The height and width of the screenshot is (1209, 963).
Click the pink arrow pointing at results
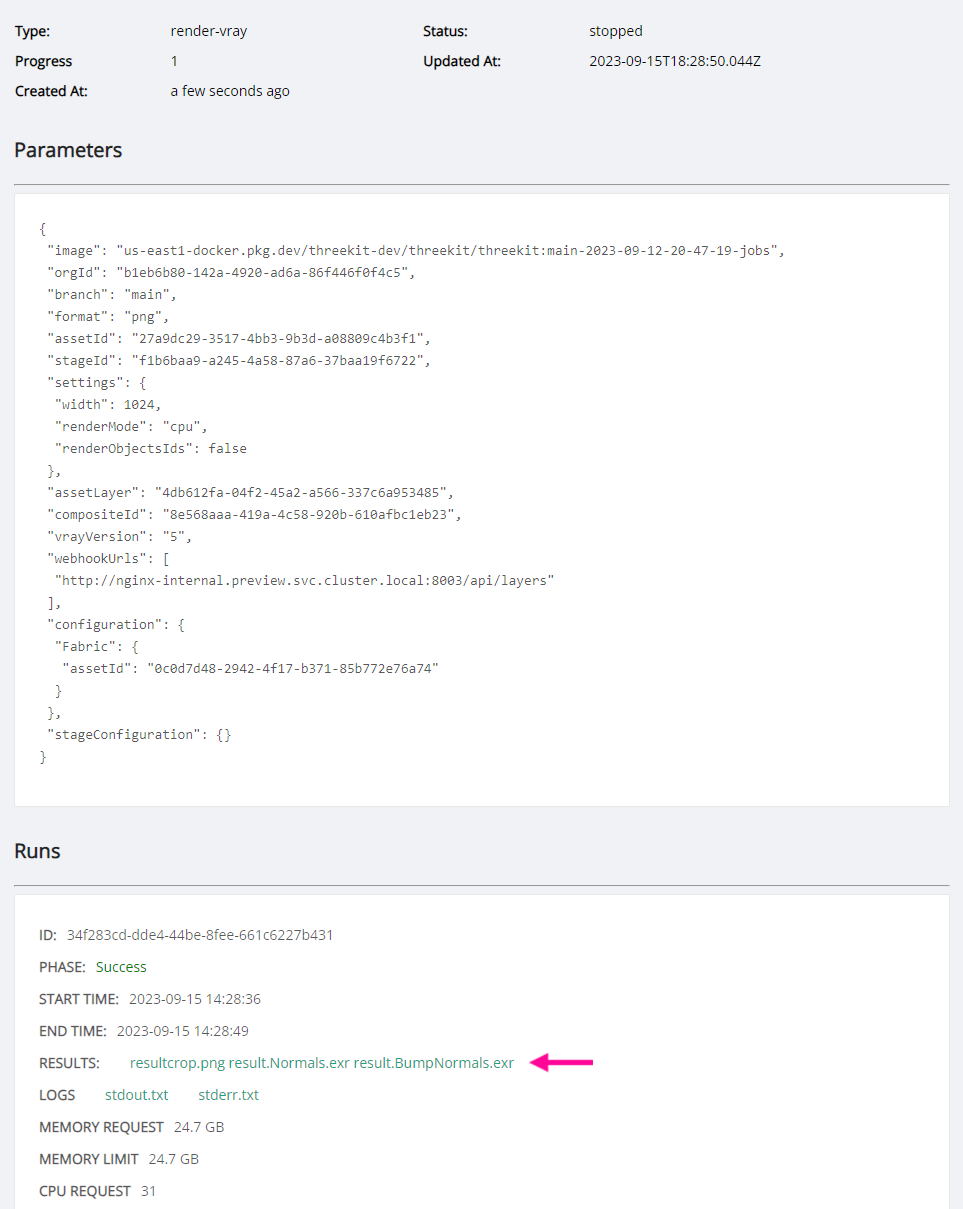pos(561,1063)
